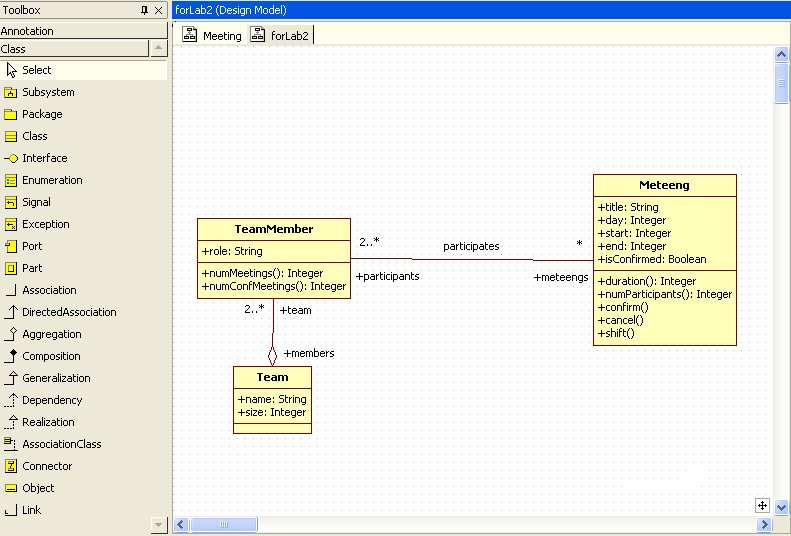Viewport: 791px width, 536px height.
Task: Click the +numParticipants(): Integer operation
Action: (665, 294)
